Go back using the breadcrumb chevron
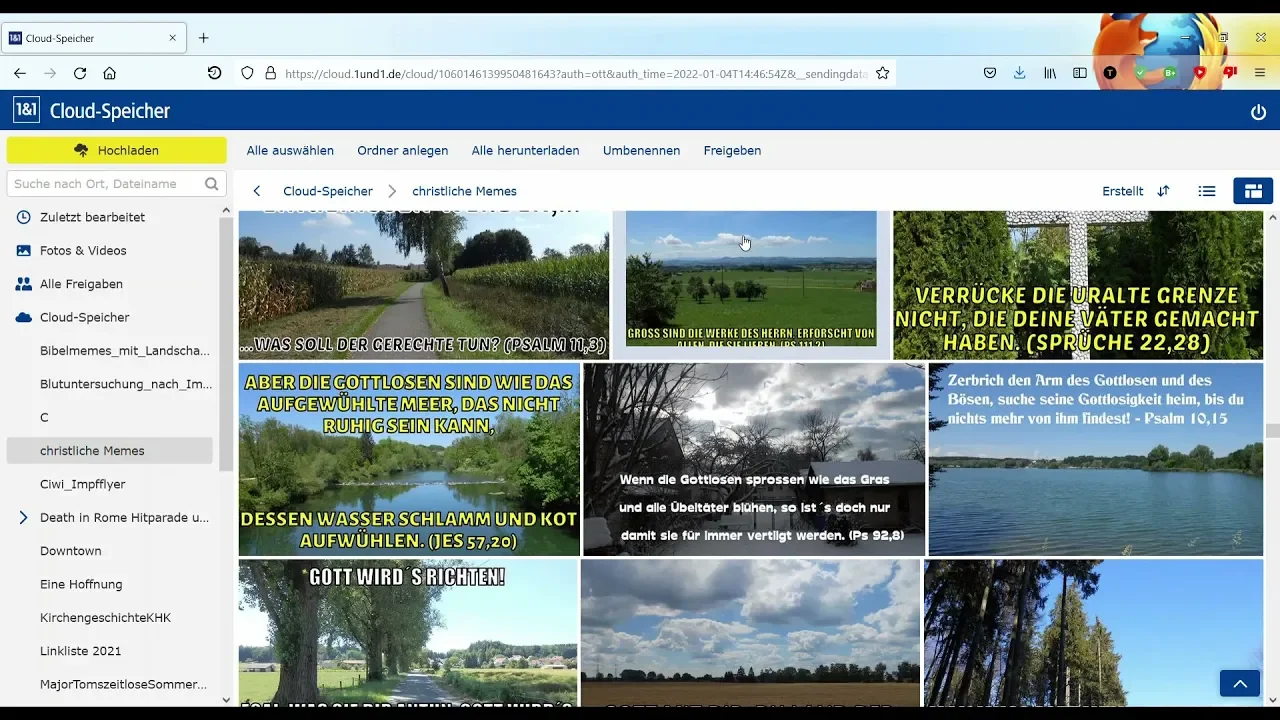Screen dimensions: 1280x720 [x=257, y=191]
